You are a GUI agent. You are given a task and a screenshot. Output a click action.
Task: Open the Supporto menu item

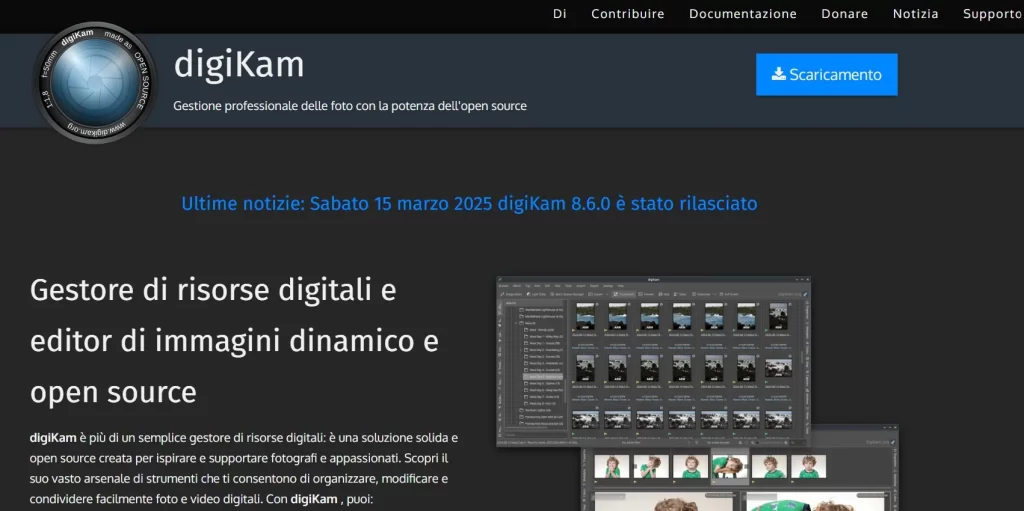click(993, 14)
